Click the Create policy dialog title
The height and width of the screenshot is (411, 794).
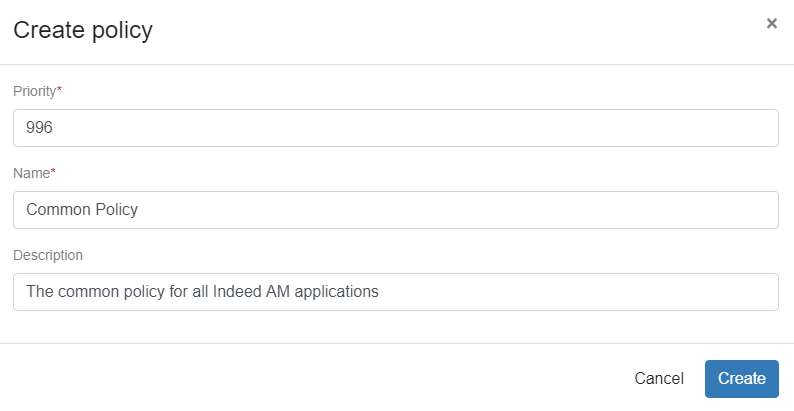[x=82, y=31]
